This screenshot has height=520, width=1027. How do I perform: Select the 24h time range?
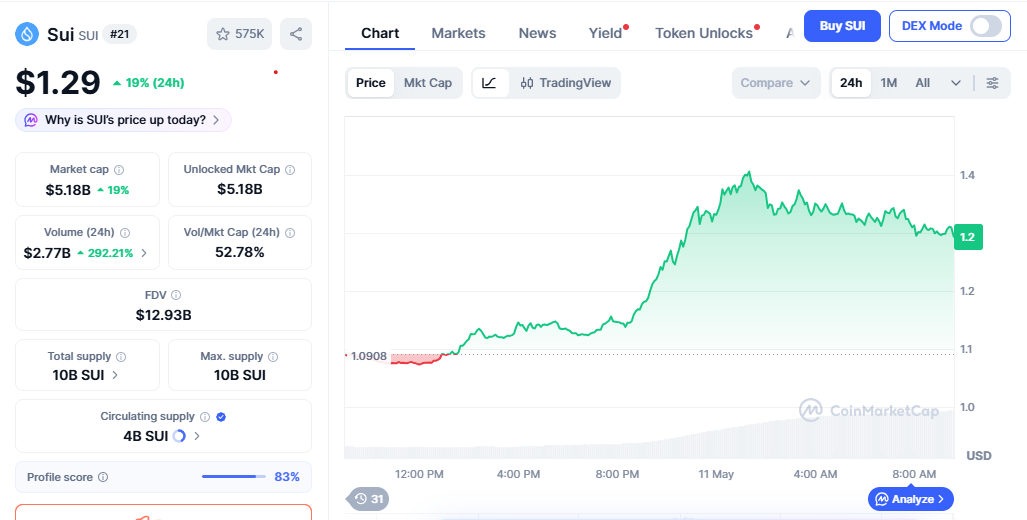coord(851,83)
